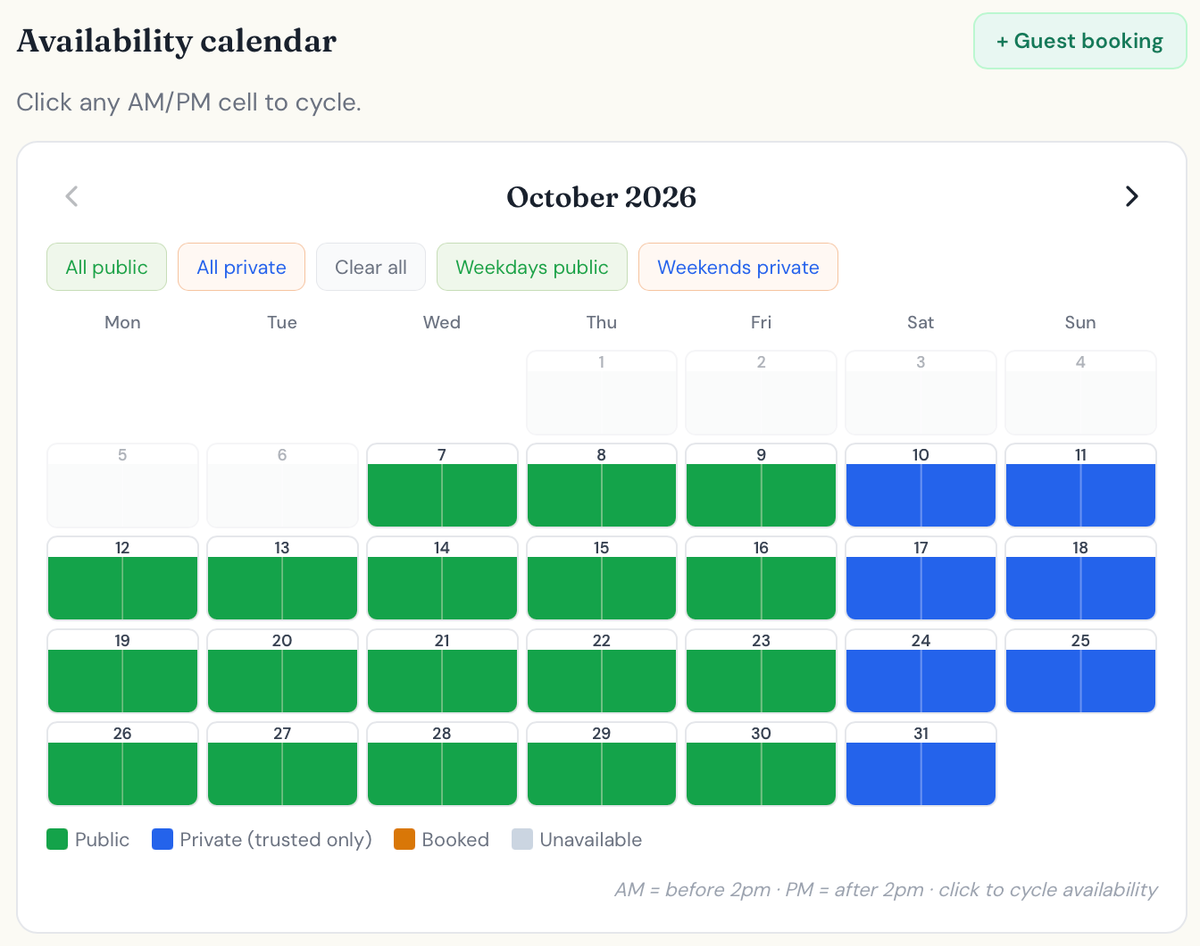This screenshot has height=946, width=1200.
Task: Cycle October 18 AM private slot
Action: pos(1044,588)
